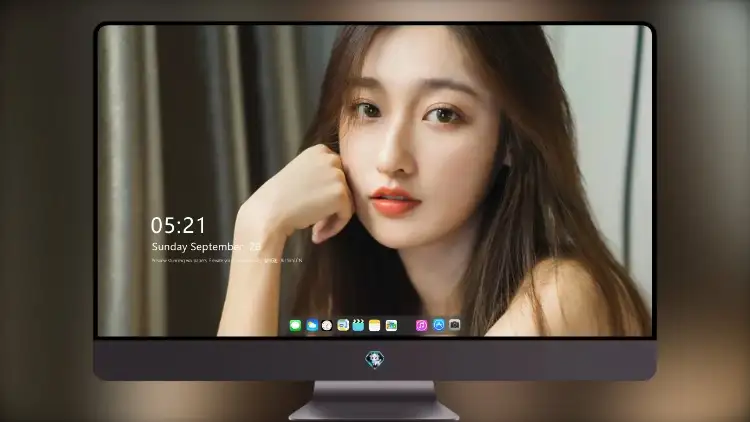Screen dimensions: 750x422
Task: Open the teal clapperboard video app
Action: tap(358, 325)
